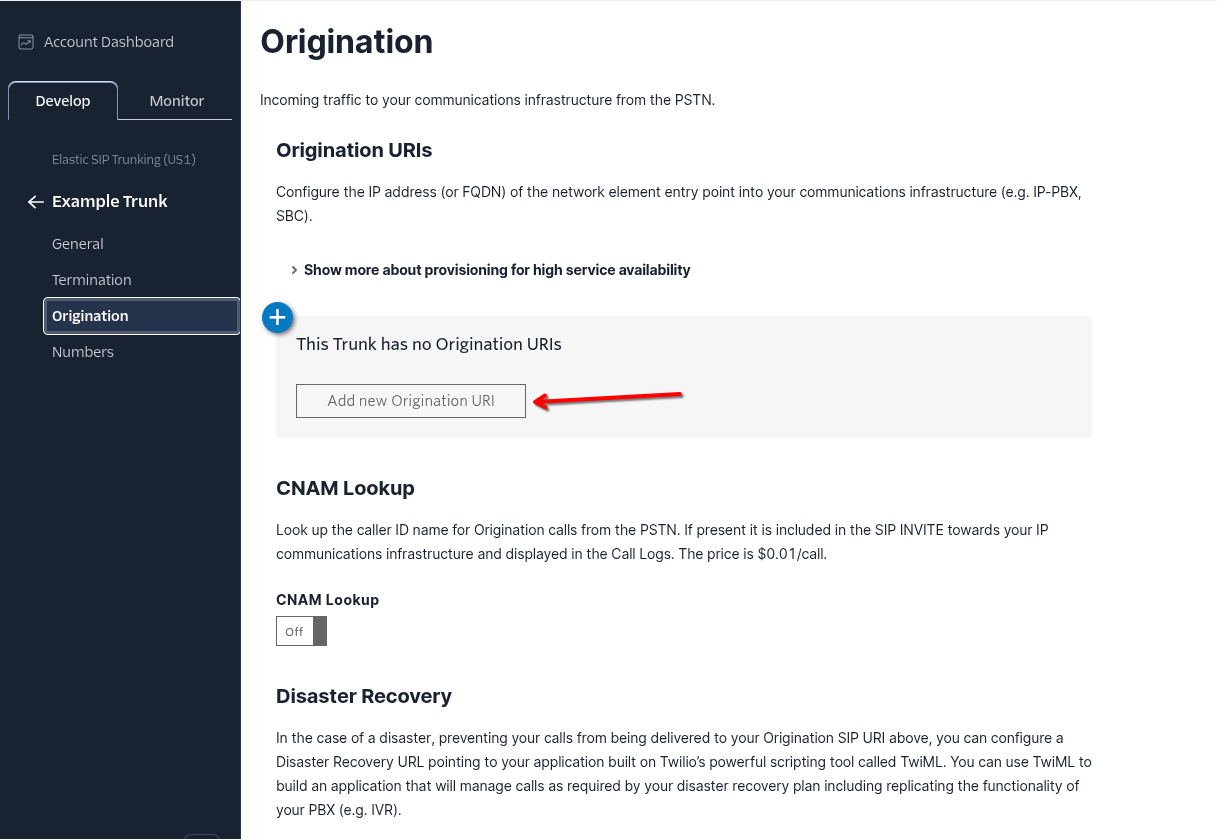Image resolution: width=1217 pixels, height=839 pixels.
Task: Click Elastic SIP Trunking (US1) breadcrumb
Action: [124, 160]
